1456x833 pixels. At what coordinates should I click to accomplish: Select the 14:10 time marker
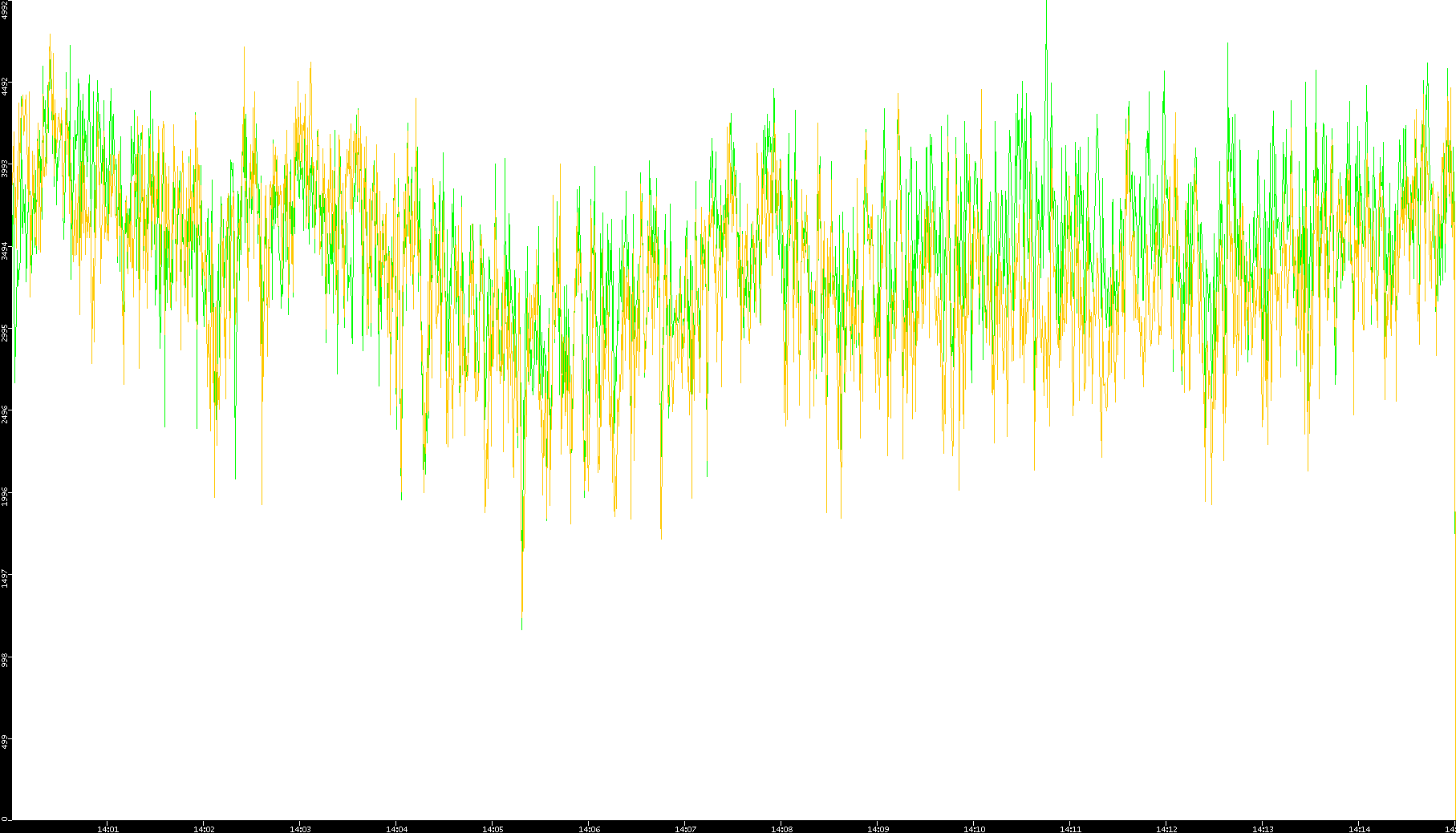[974, 829]
